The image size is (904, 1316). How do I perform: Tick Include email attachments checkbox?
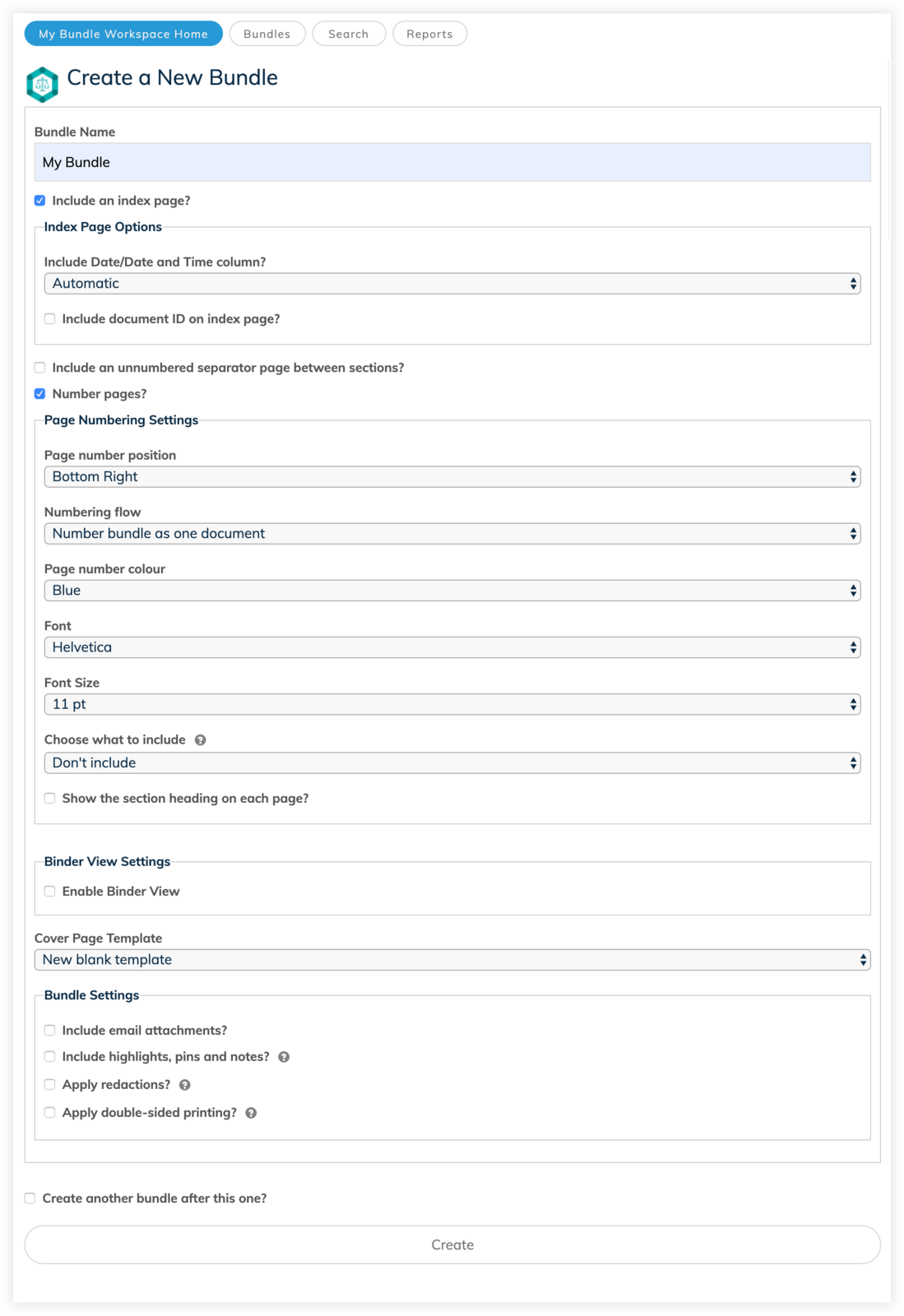49,1031
